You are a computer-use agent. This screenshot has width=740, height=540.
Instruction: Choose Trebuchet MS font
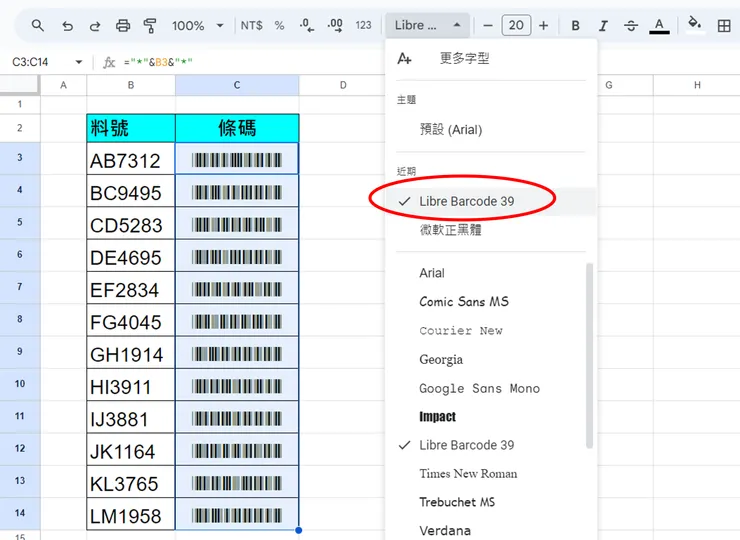[x=486, y=502]
